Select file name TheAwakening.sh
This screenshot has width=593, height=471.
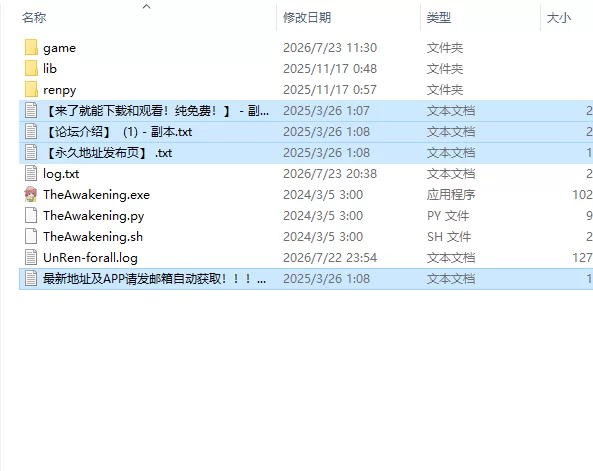[93, 237]
